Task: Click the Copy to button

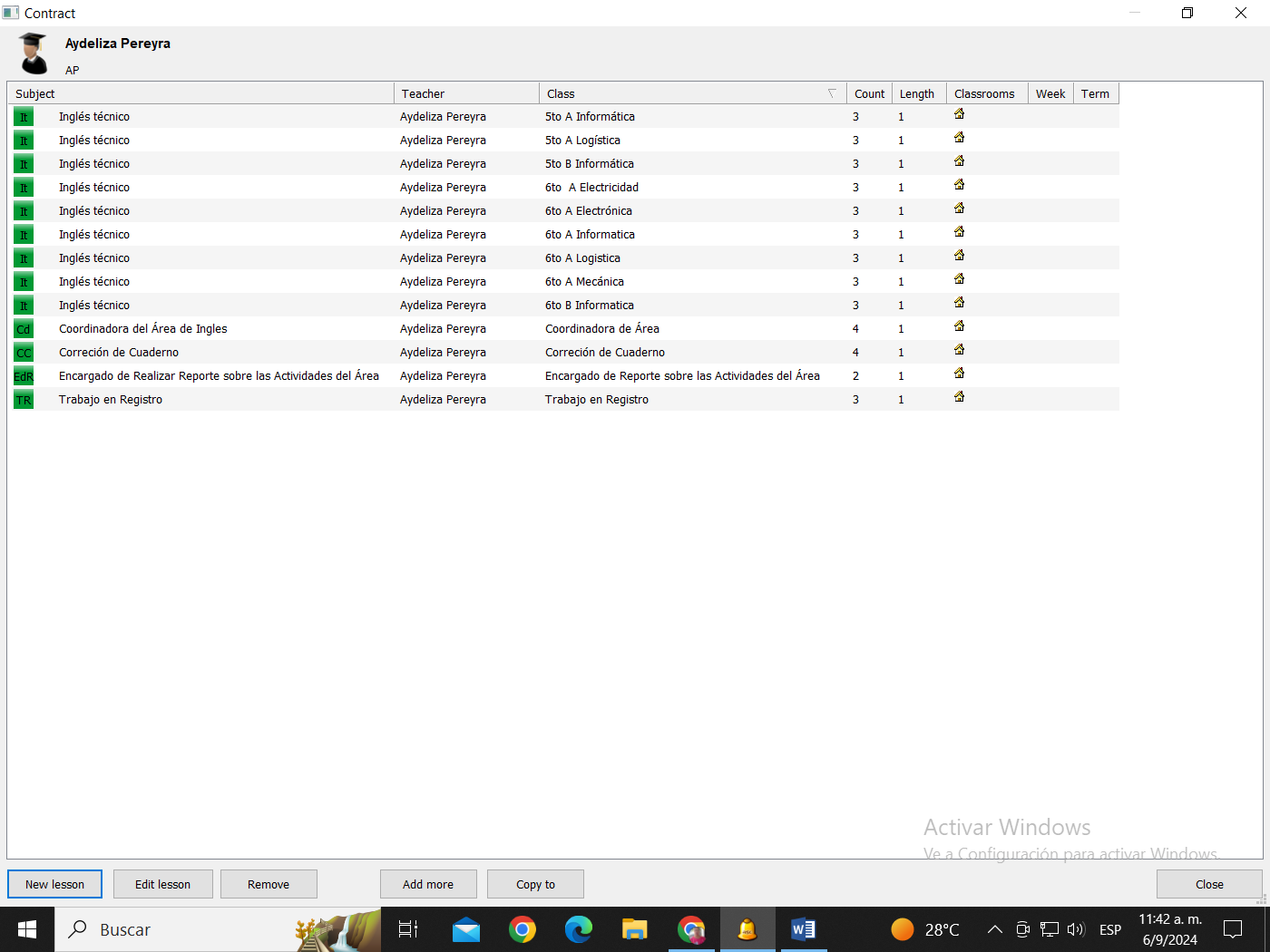Action: tap(535, 884)
